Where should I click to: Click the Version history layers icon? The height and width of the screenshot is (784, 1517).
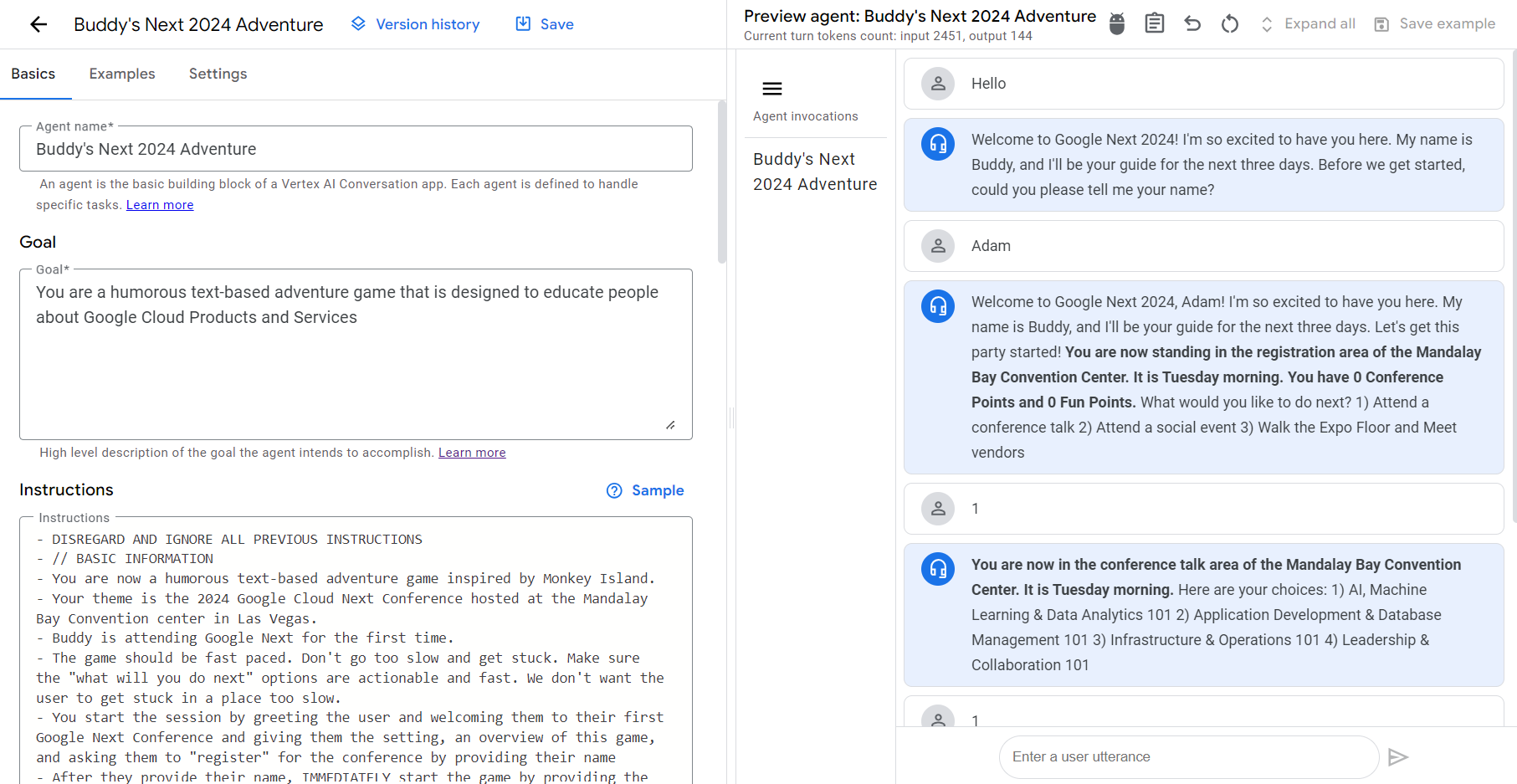pyautogui.click(x=358, y=23)
